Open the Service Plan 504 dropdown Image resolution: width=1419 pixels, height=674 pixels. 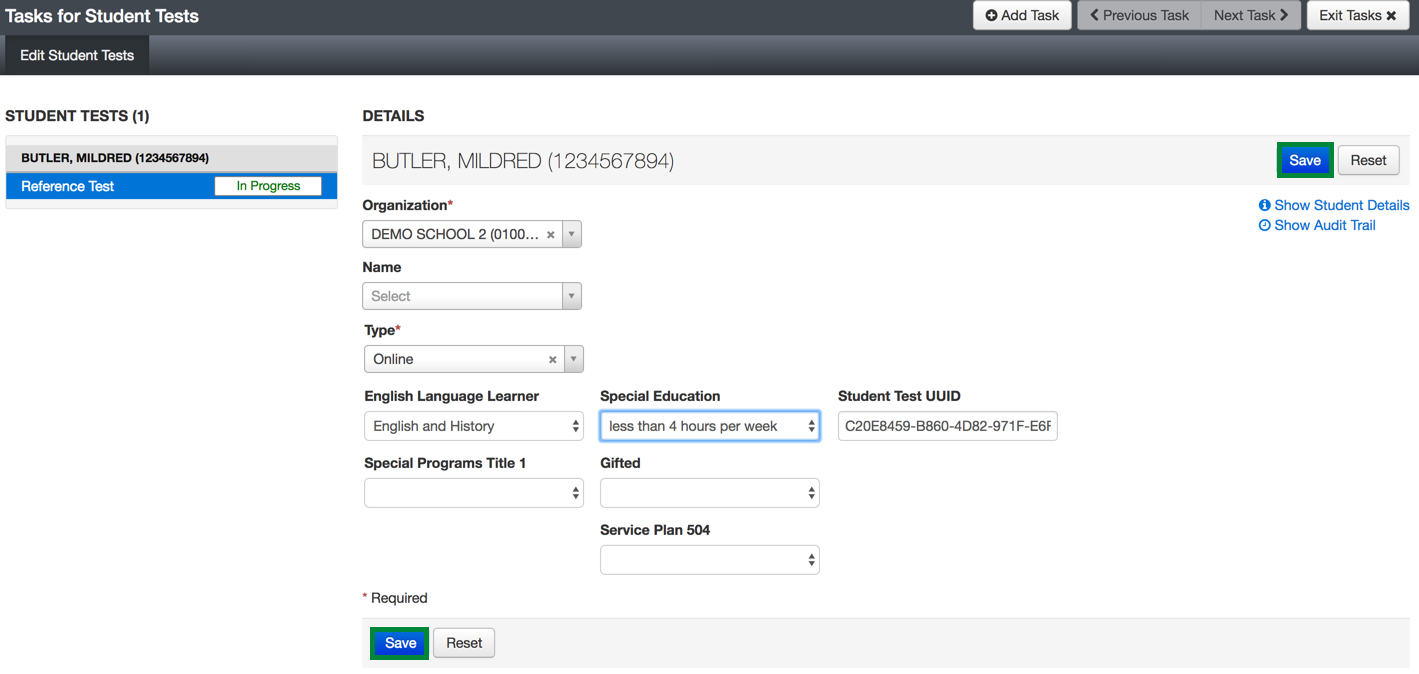pos(709,560)
